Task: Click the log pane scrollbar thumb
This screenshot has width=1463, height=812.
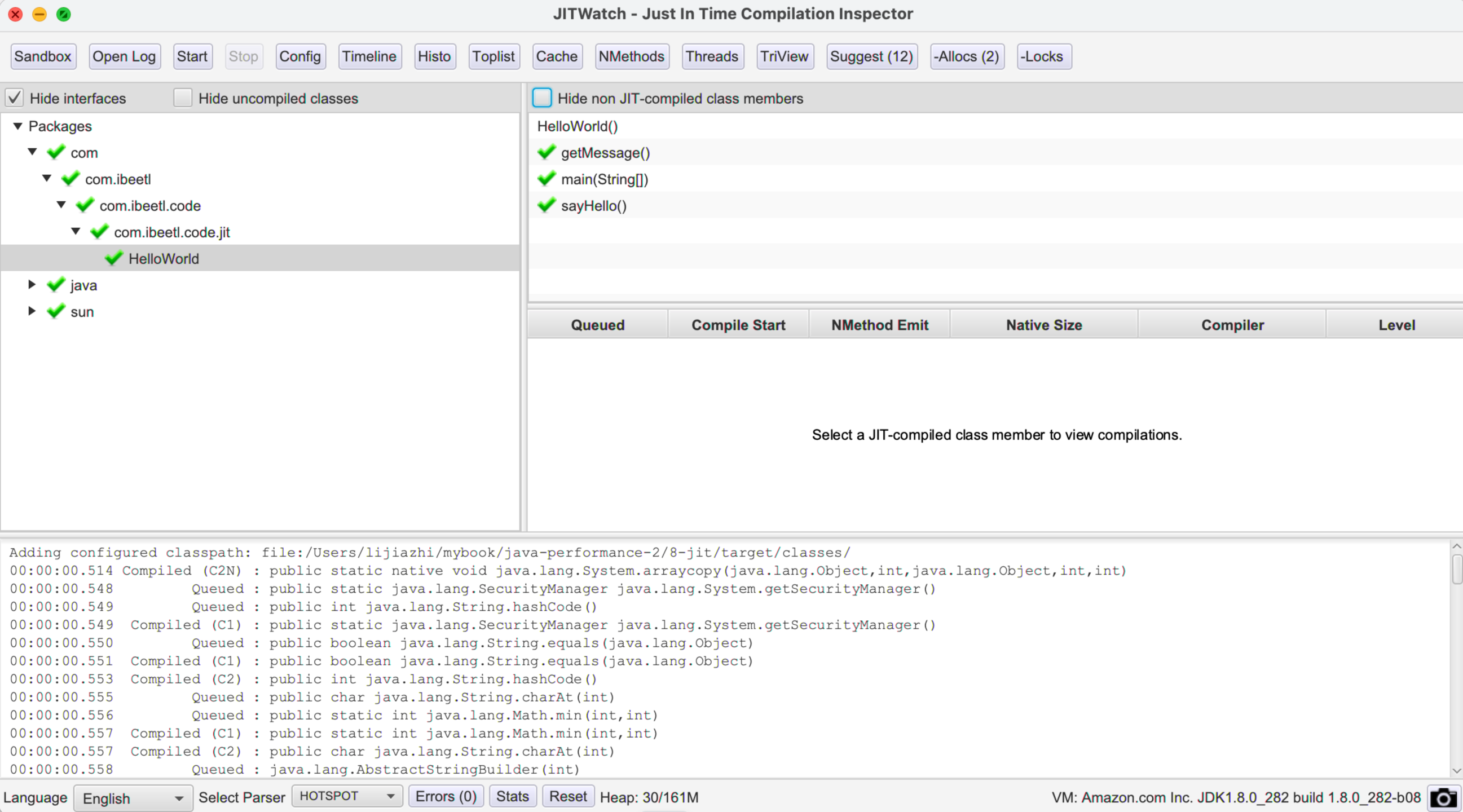Action: (x=1457, y=569)
